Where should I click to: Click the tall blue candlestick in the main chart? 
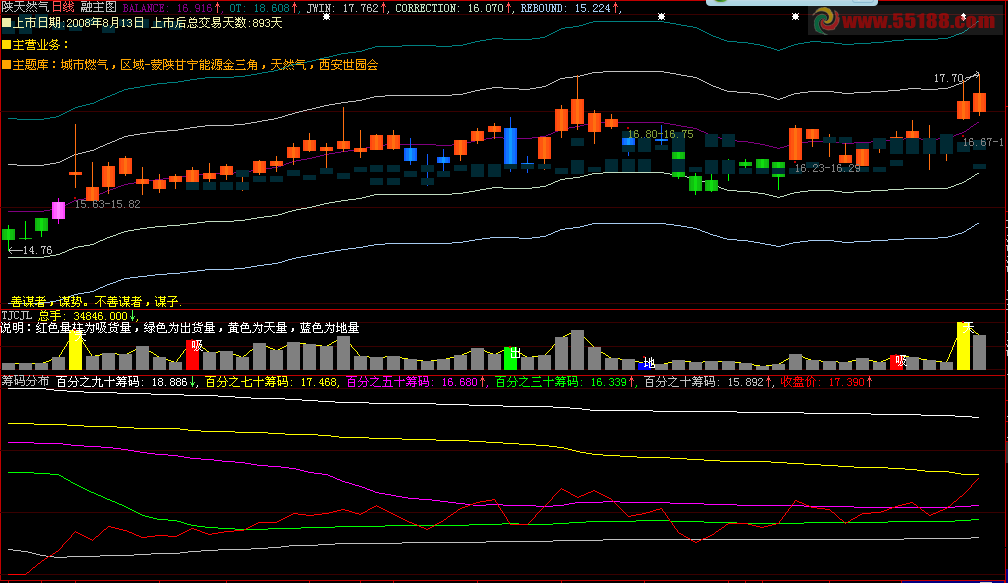click(x=510, y=144)
